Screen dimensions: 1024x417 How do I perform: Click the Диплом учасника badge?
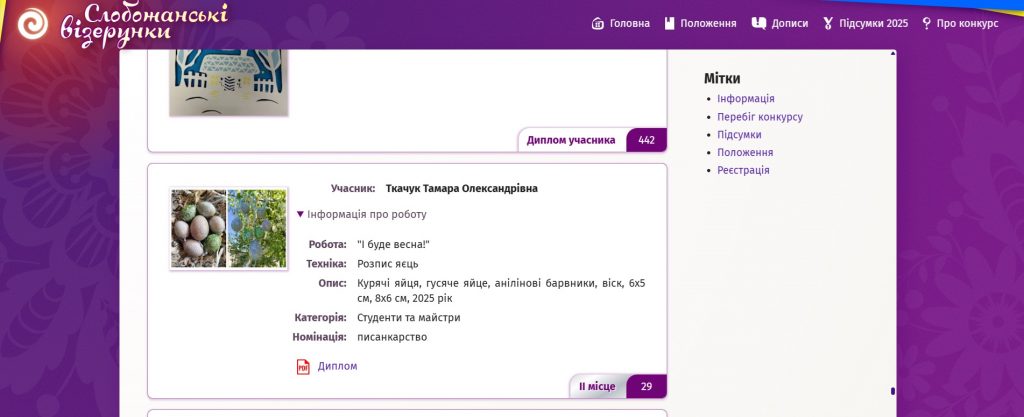(x=571, y=140)
